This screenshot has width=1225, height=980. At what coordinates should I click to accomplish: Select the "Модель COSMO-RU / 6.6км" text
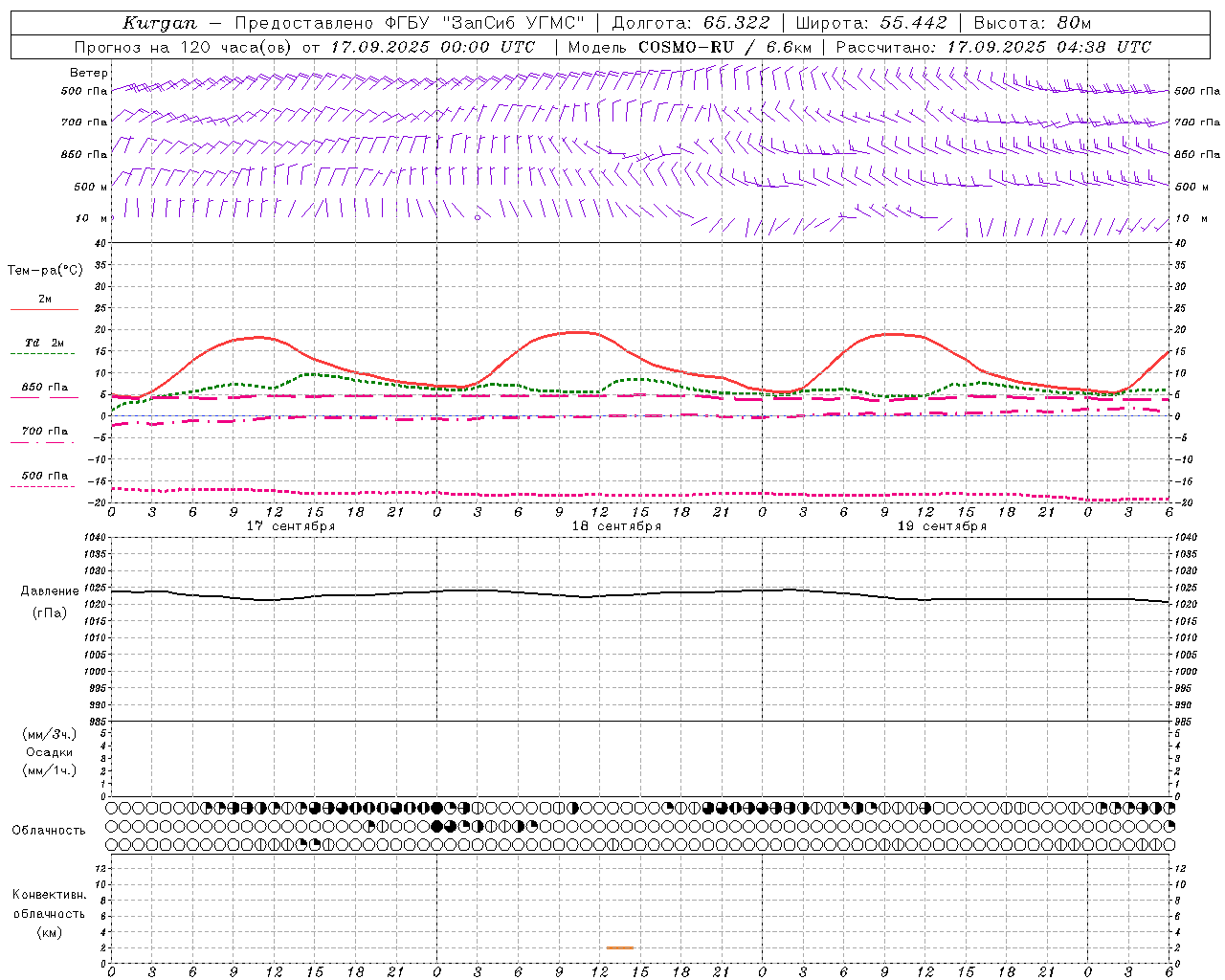coord(690,47)
